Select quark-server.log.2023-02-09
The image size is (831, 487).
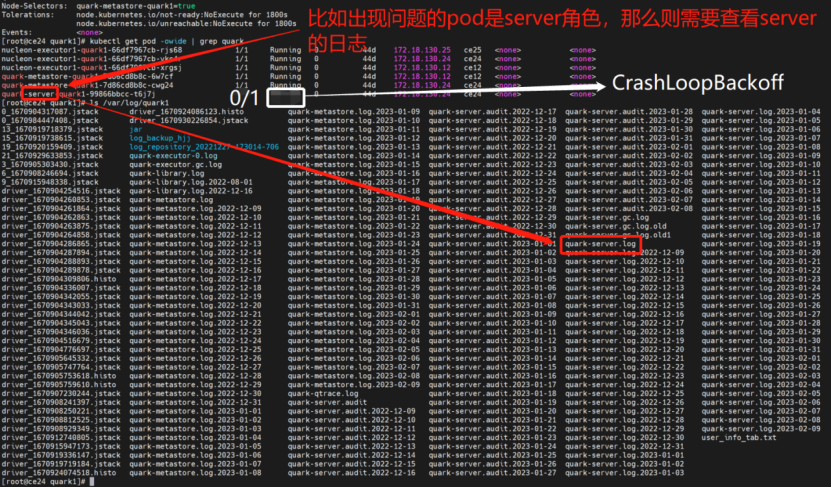(x=761, y=429)
